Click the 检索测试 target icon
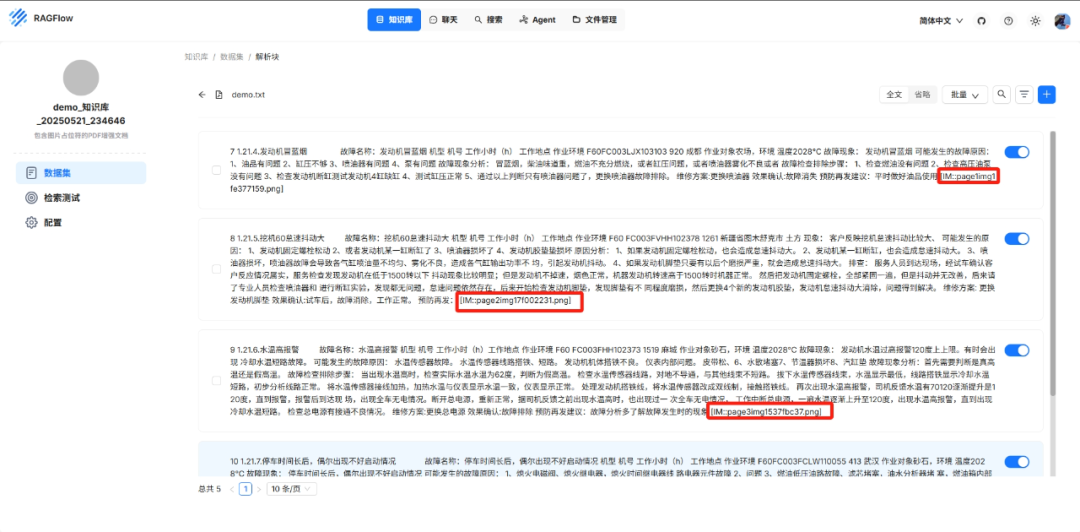This screenshot has height=532, width=1080. click(x=31, y=198)
